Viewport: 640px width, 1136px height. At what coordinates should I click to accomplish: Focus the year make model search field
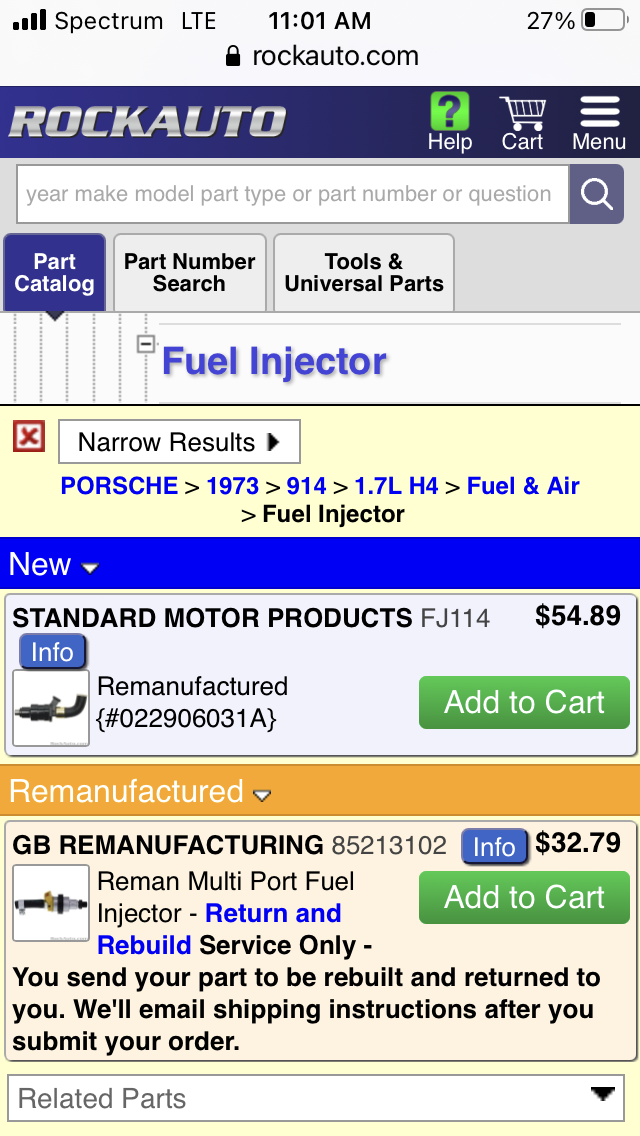pos(290,194)
